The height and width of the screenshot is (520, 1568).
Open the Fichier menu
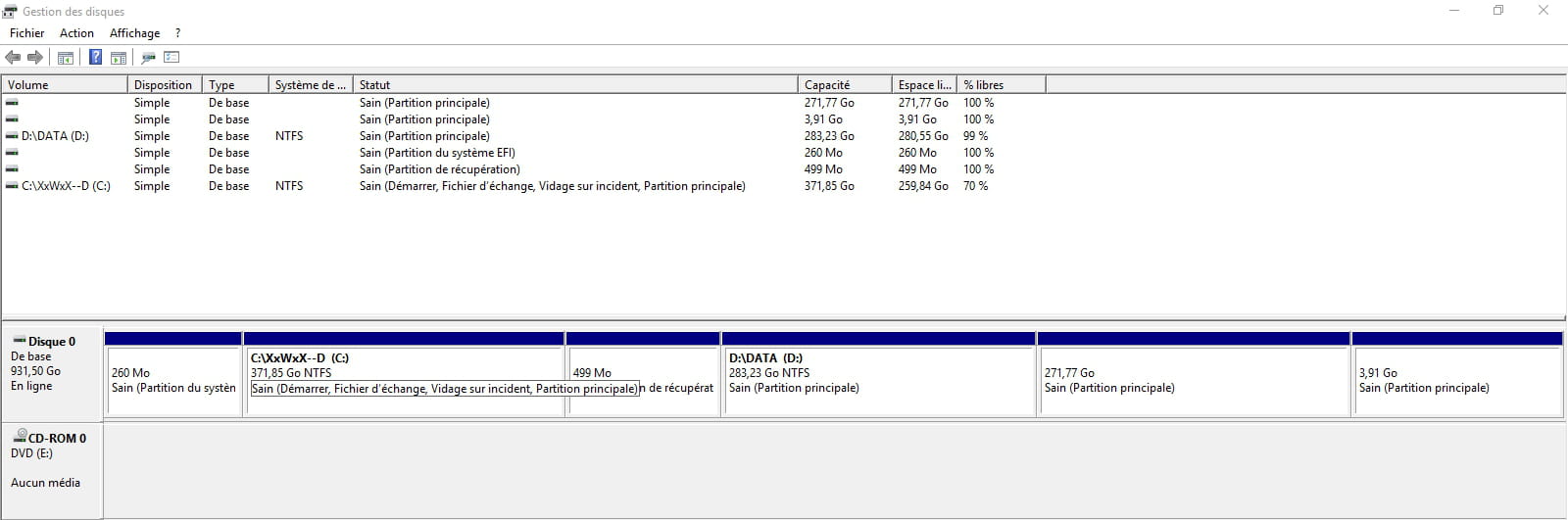pos(26,33)
